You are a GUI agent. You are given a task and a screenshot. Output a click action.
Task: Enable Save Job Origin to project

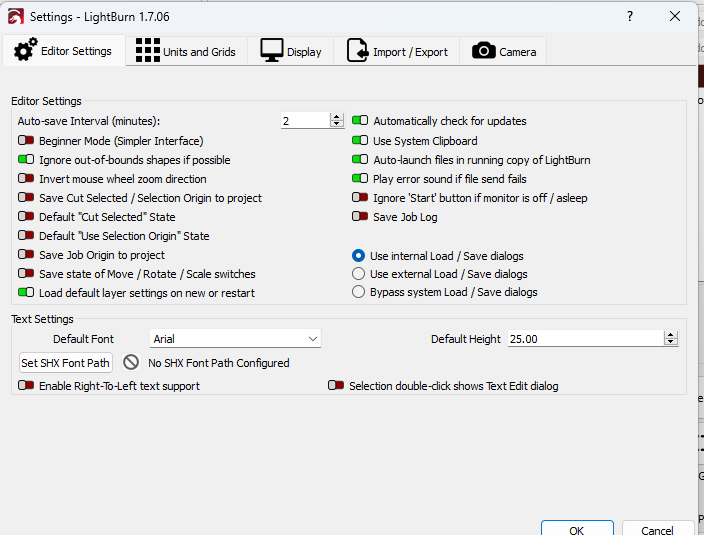[x=26, y=254]
